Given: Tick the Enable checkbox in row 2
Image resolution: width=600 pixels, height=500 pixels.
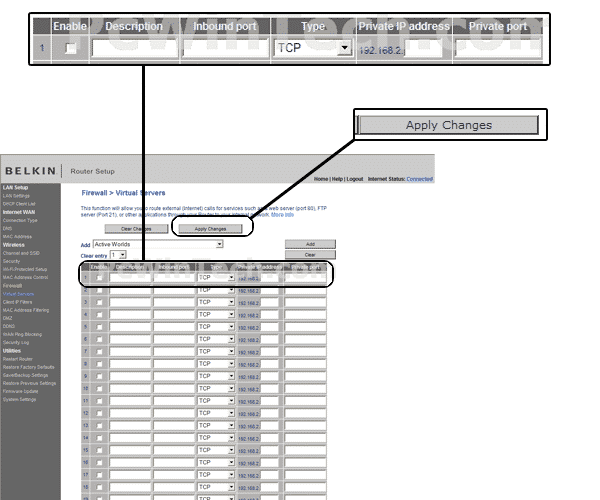Looking at the screenshot, I should [99, 290].
